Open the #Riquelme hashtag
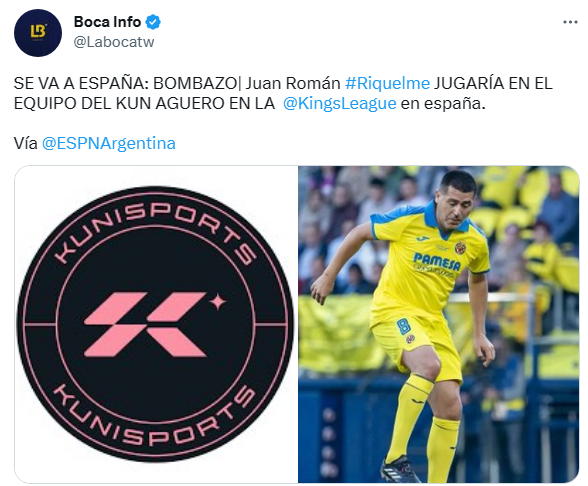 click(x=387, y=83)
